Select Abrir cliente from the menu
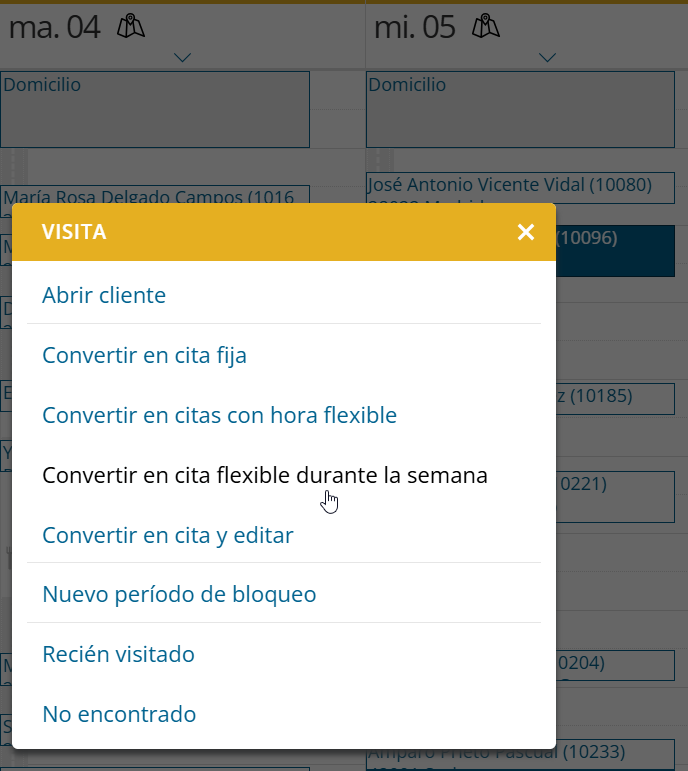Viewport: 688px width, 771px height. point(104,295)
